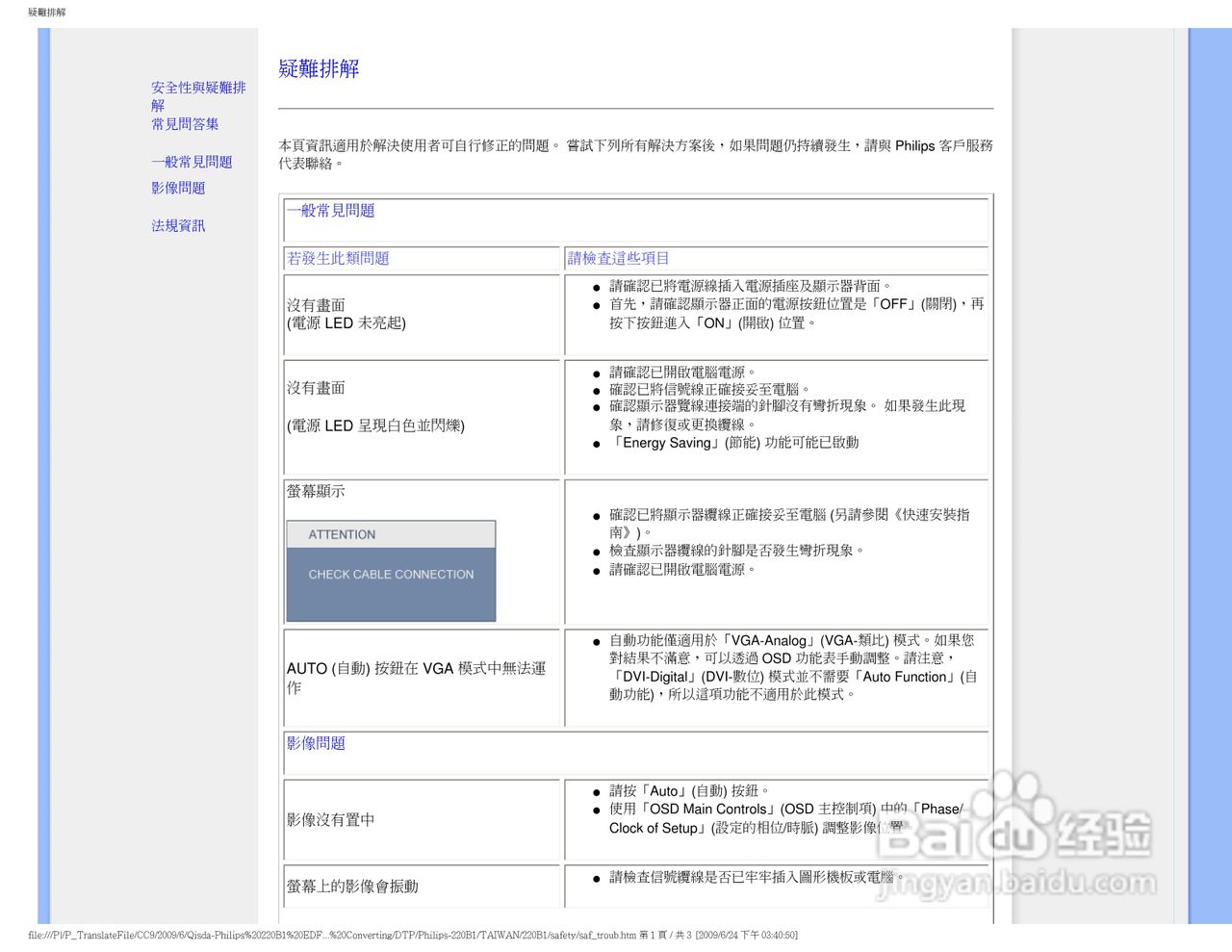1232x952 pixels.
Task: Click the 請檢查信號纜線是否已牢牢插入 bullet
Action: tap(757, 877)
